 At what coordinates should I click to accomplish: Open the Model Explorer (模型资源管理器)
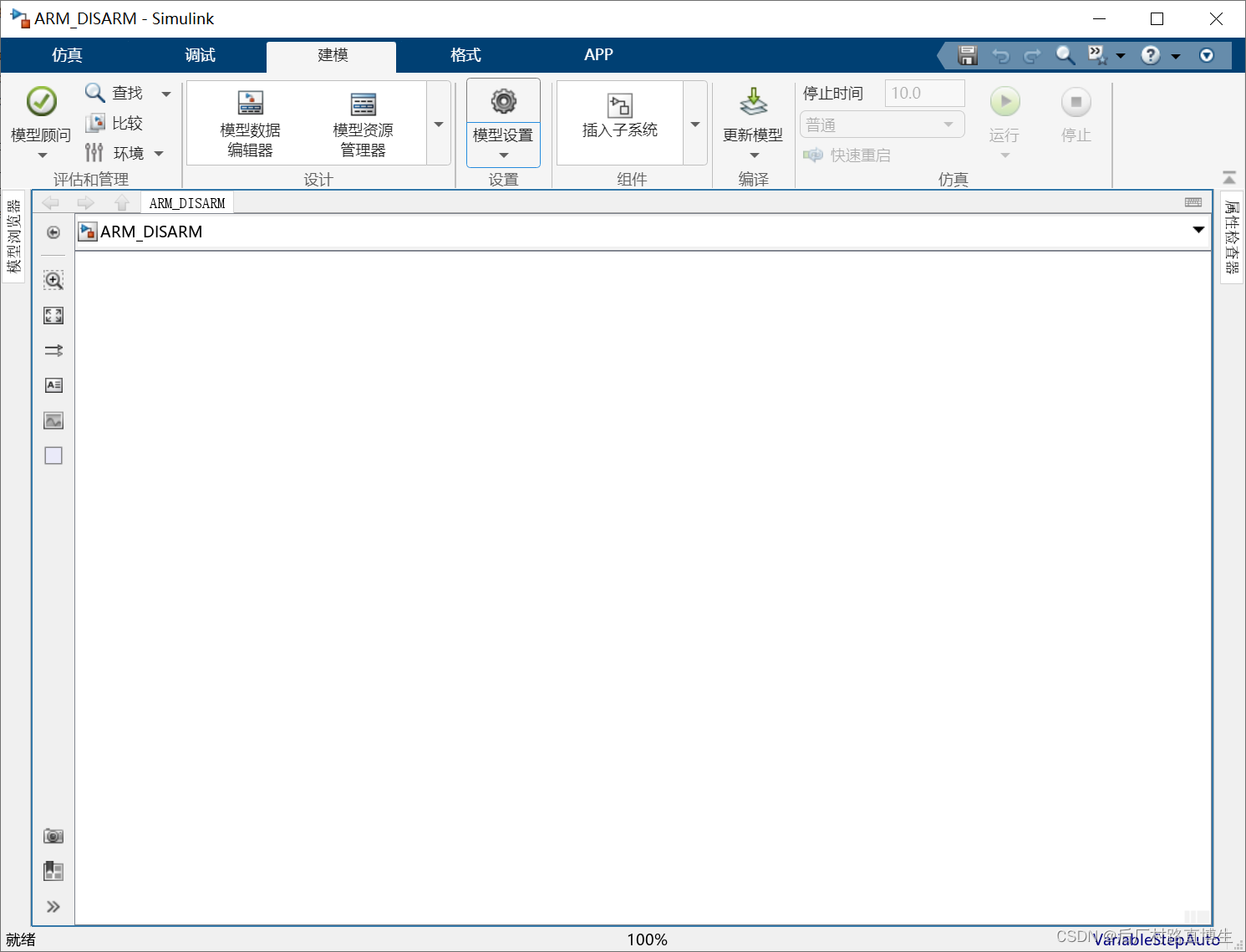363,124
